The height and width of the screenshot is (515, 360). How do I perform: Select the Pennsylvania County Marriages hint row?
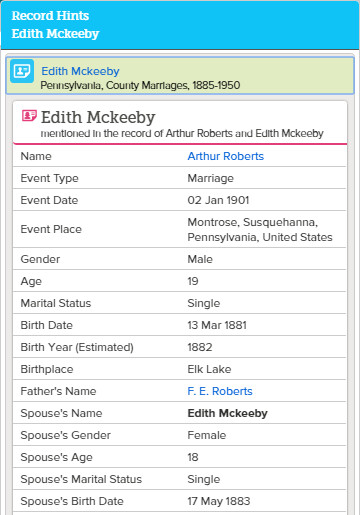180,76
